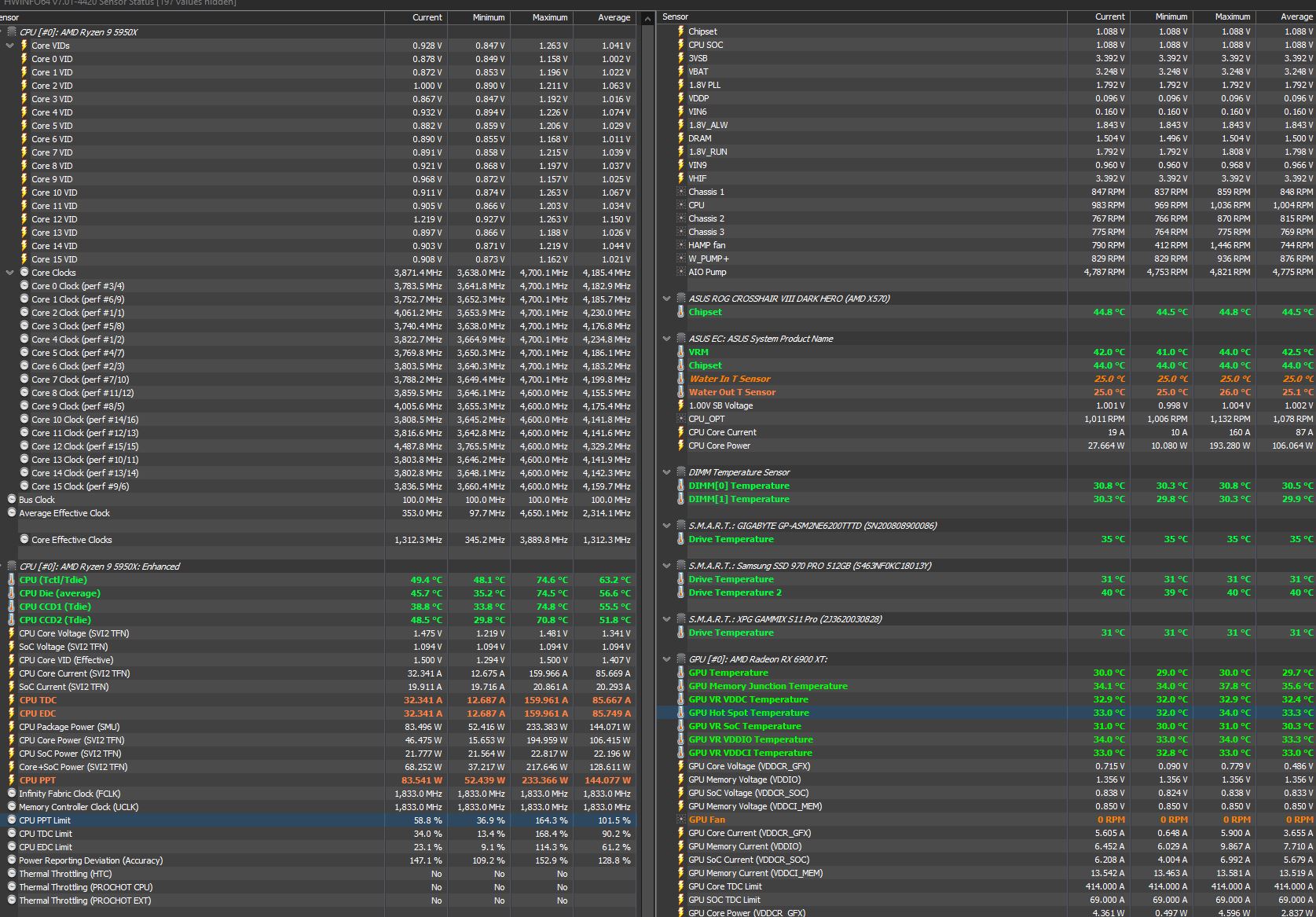Collapse the Core Clocks group
Screen dimensions: 1316x917
[x=10, y=273]
